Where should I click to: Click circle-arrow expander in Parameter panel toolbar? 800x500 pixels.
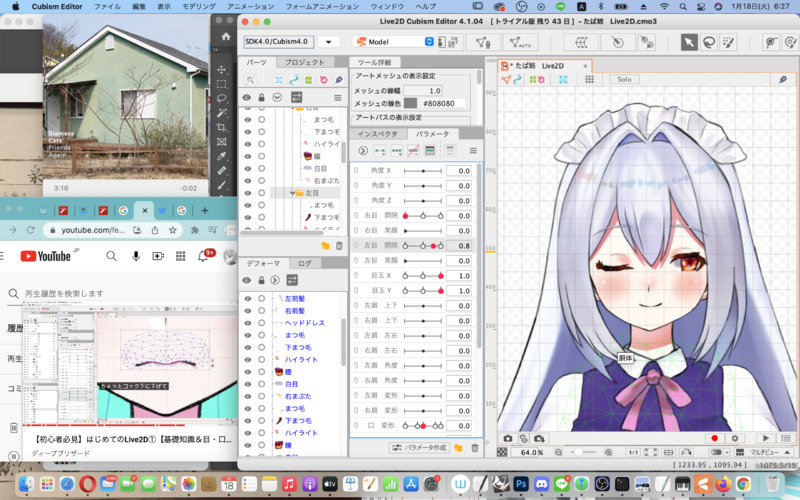pos(363,151)
